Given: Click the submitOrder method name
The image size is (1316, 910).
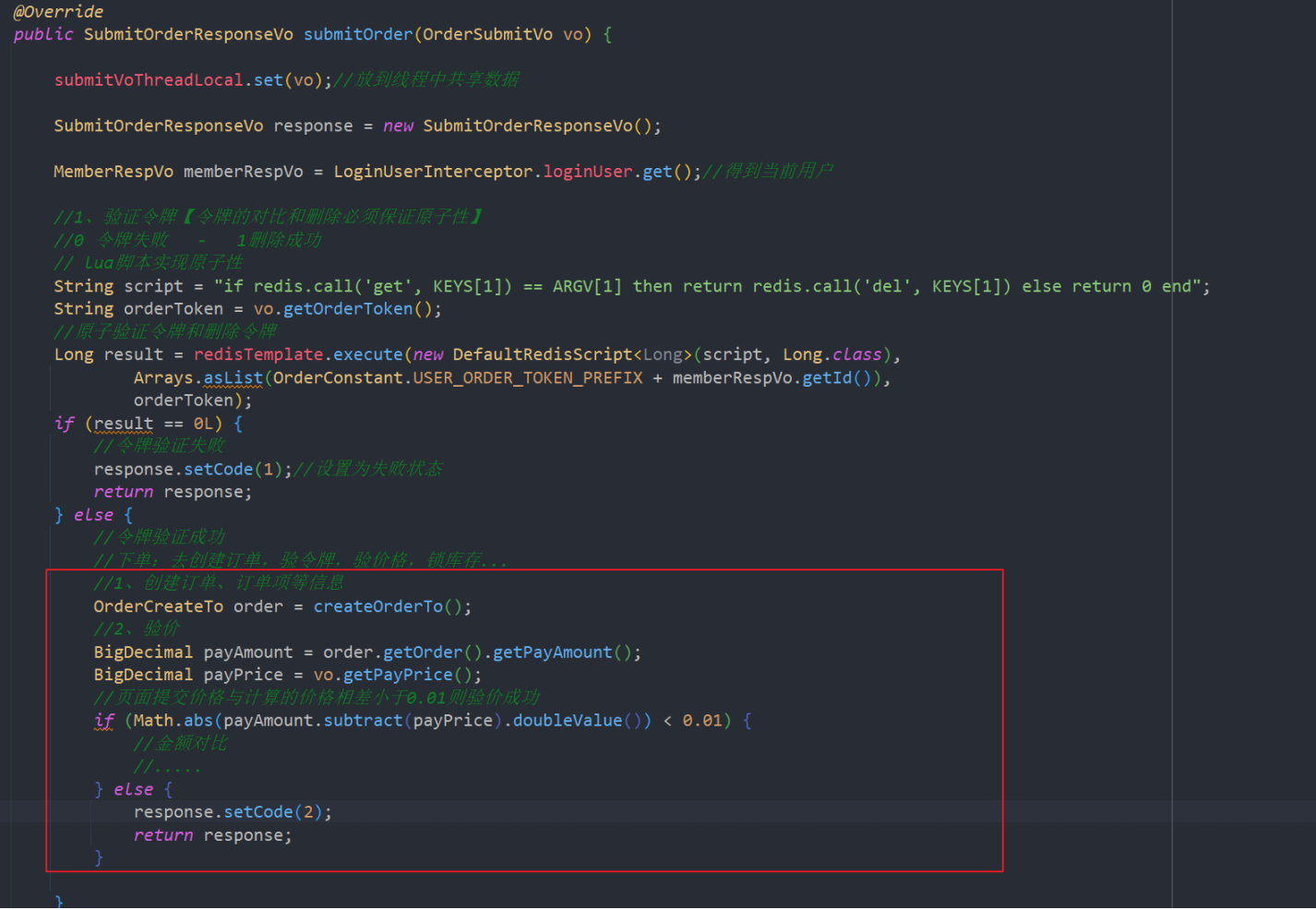Looking at the screenshot, I should (x=358, y=34).
